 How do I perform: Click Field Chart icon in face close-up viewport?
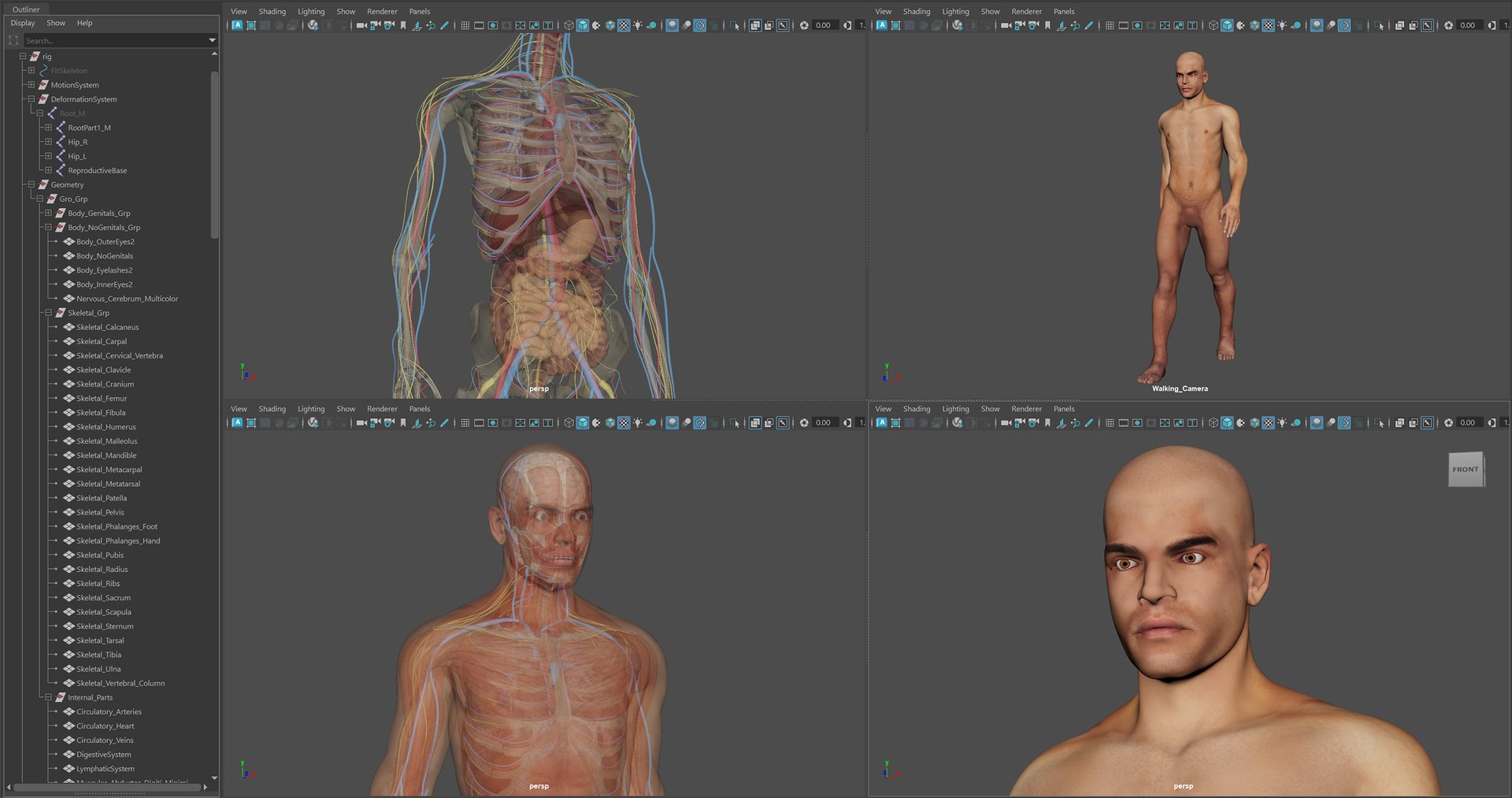point(1165,423)
